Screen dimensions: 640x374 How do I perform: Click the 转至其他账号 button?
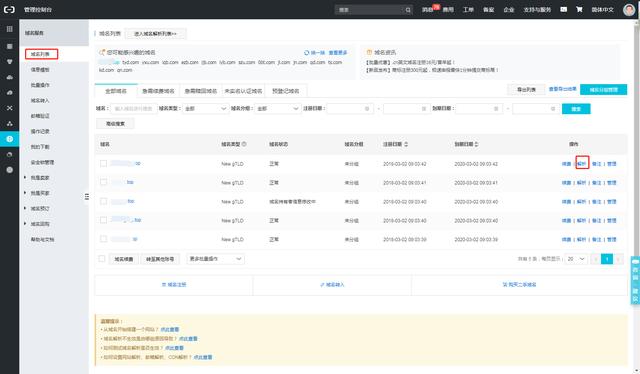click(160, 259)
